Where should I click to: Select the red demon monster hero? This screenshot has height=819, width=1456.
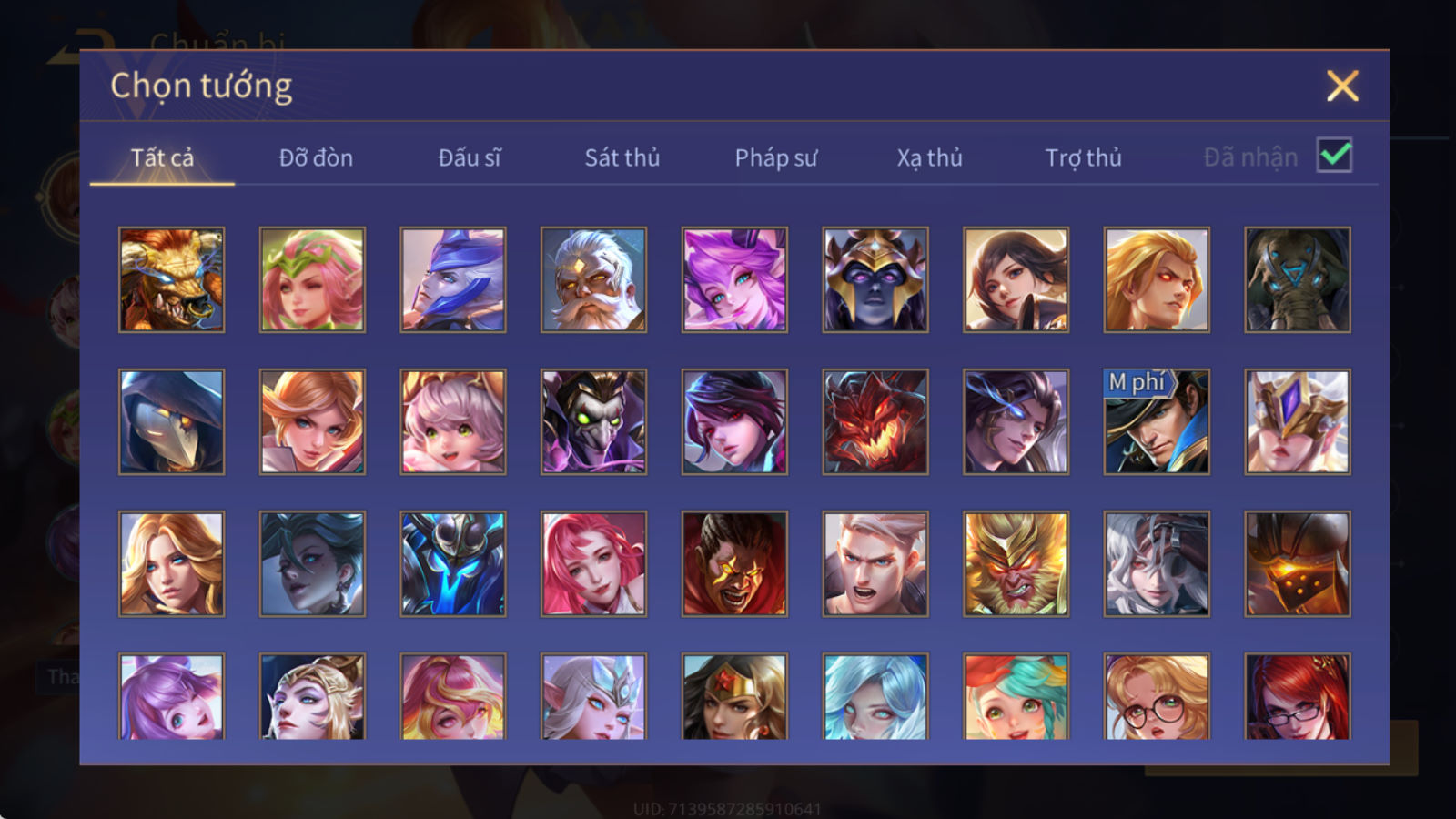pyautogui.click(x=875, y=421)
